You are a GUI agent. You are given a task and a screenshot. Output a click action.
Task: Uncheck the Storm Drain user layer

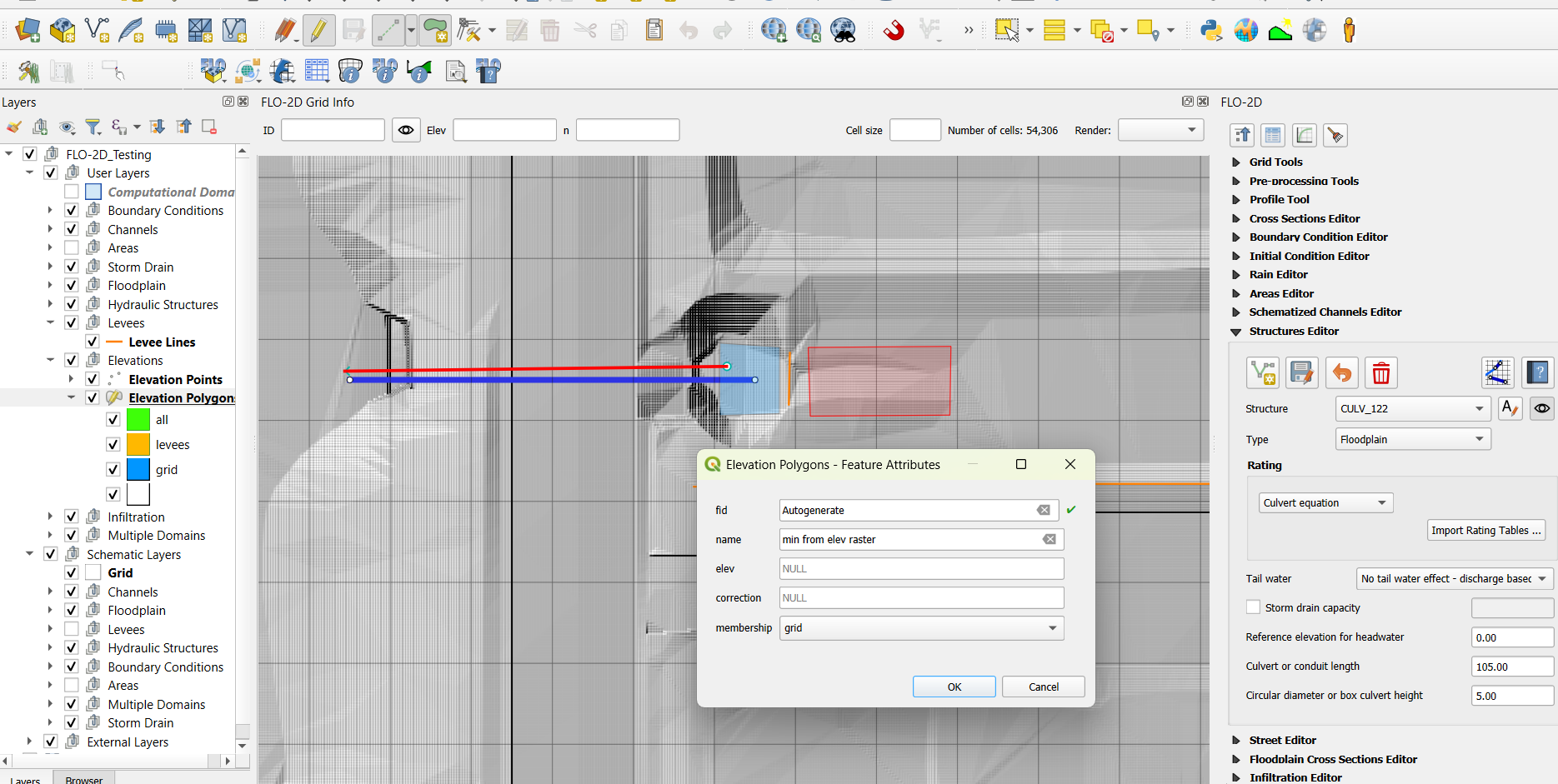point(72,267)
